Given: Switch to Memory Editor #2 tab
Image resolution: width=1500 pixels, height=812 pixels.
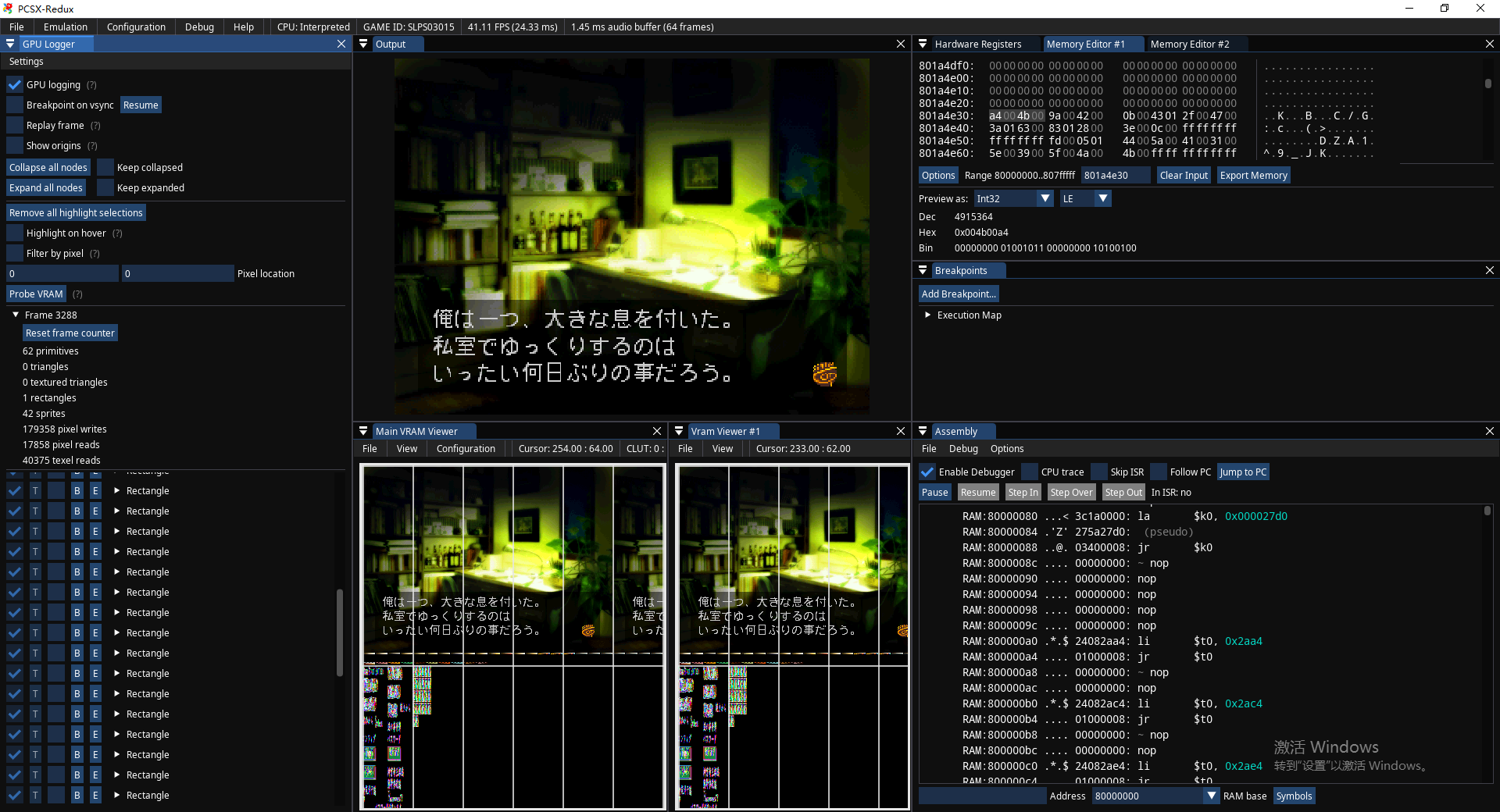Looking at the screenshot, I should (1190, 45).
